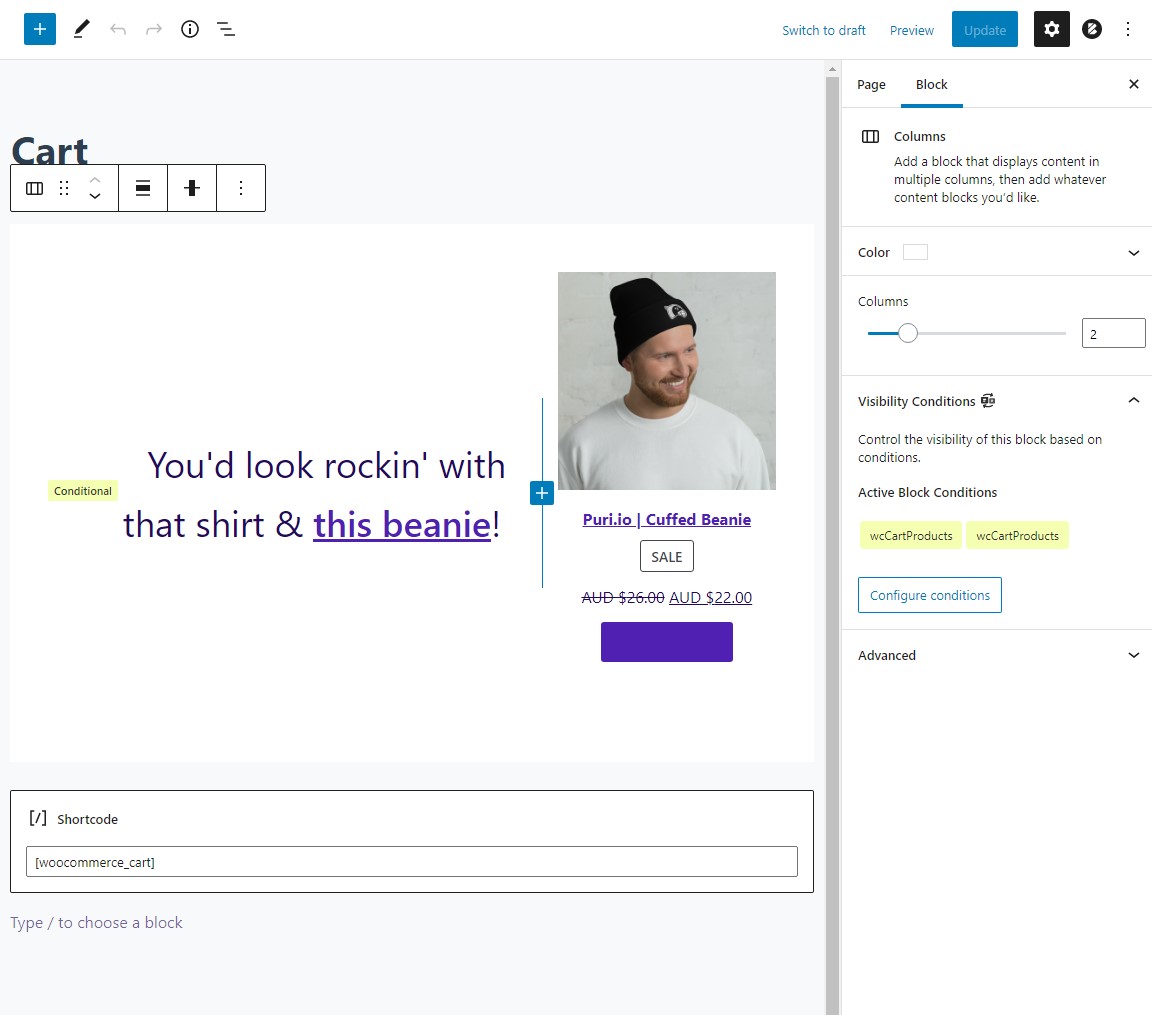
Task: Click the Color swatch preview
Action: pos(915,252)
